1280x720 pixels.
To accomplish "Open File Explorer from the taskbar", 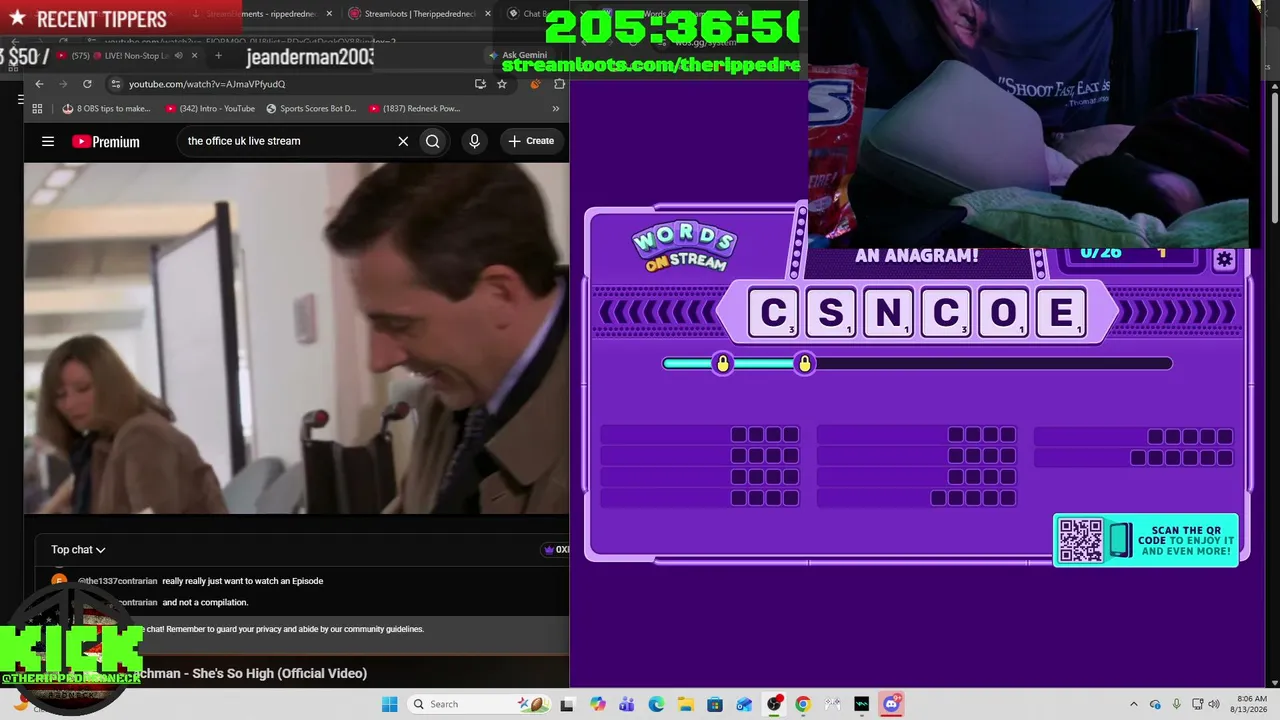I will coord(685,704).
